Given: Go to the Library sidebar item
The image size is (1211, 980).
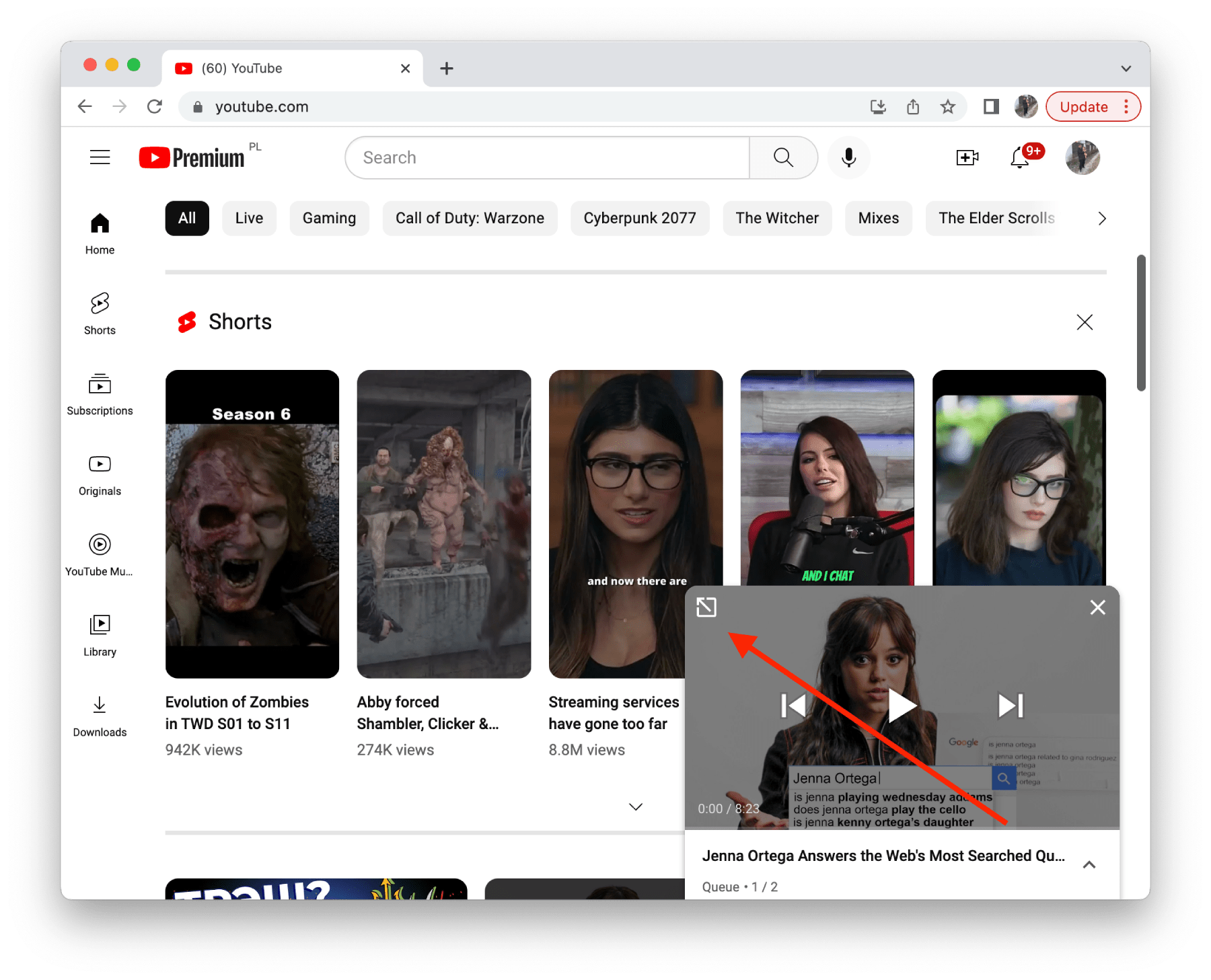Looking at the screenshot, I should click(x=100, y=634).
